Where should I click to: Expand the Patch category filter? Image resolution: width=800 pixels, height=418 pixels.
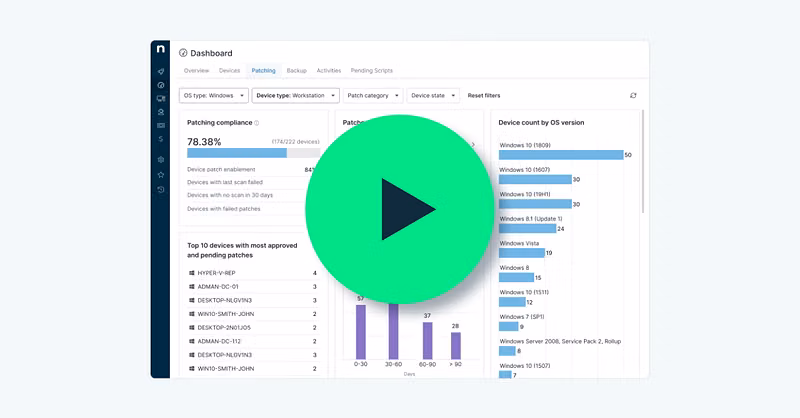coord(372,96)
